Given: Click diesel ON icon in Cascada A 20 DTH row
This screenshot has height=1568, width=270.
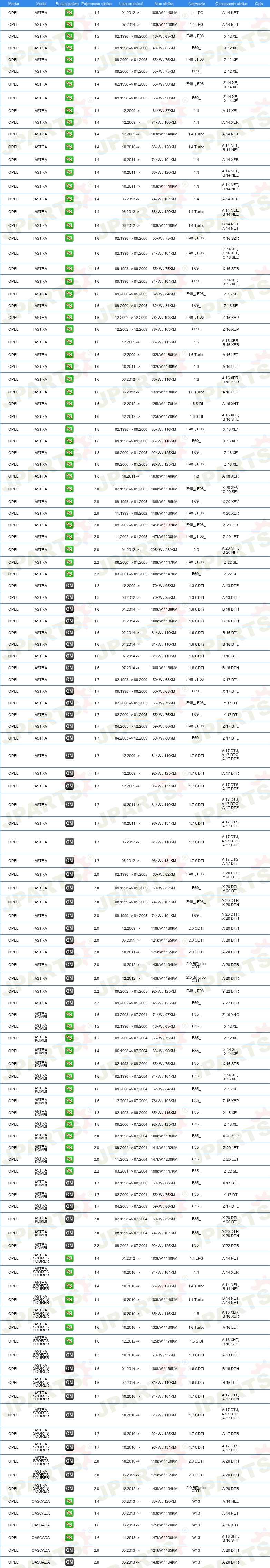Looking at the screenshot, I should pos(69,1550).
